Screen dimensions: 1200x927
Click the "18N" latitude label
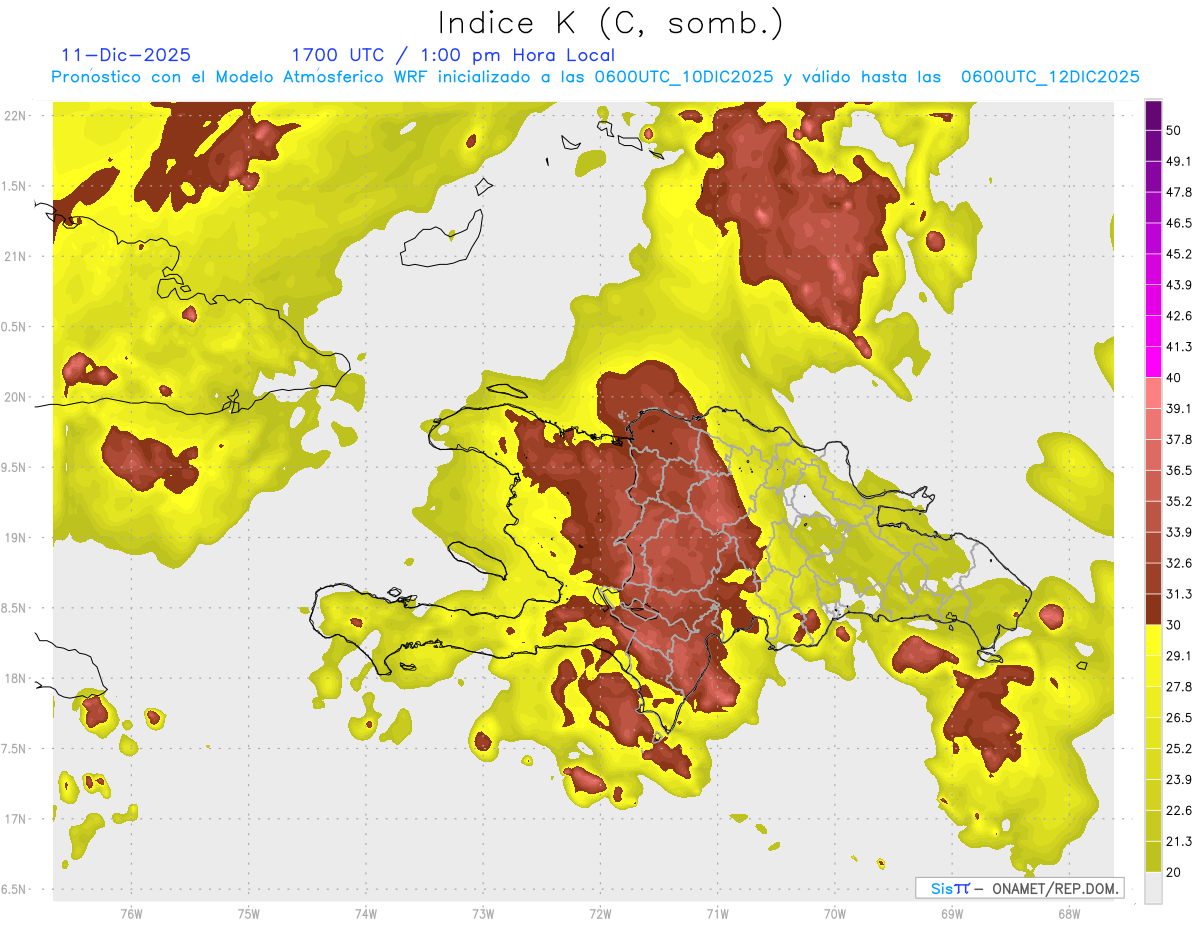point(16,679)
